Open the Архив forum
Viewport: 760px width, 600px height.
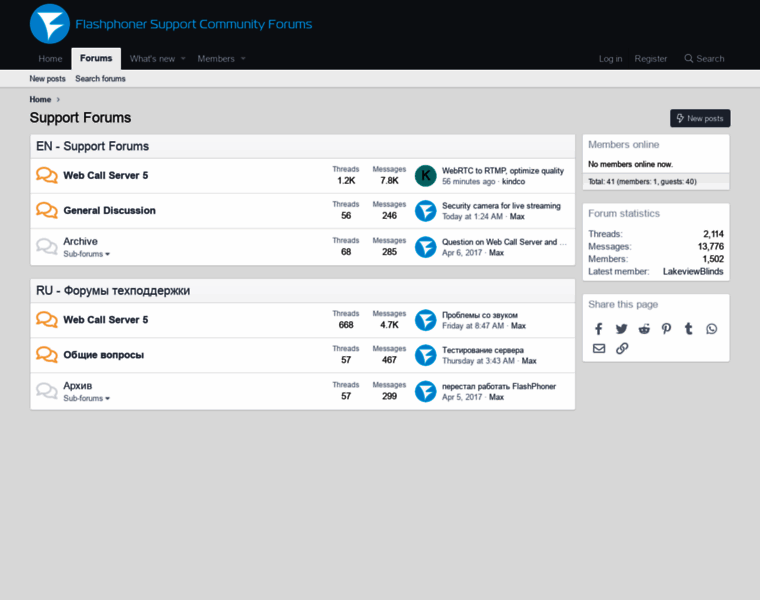click(78, 386)
